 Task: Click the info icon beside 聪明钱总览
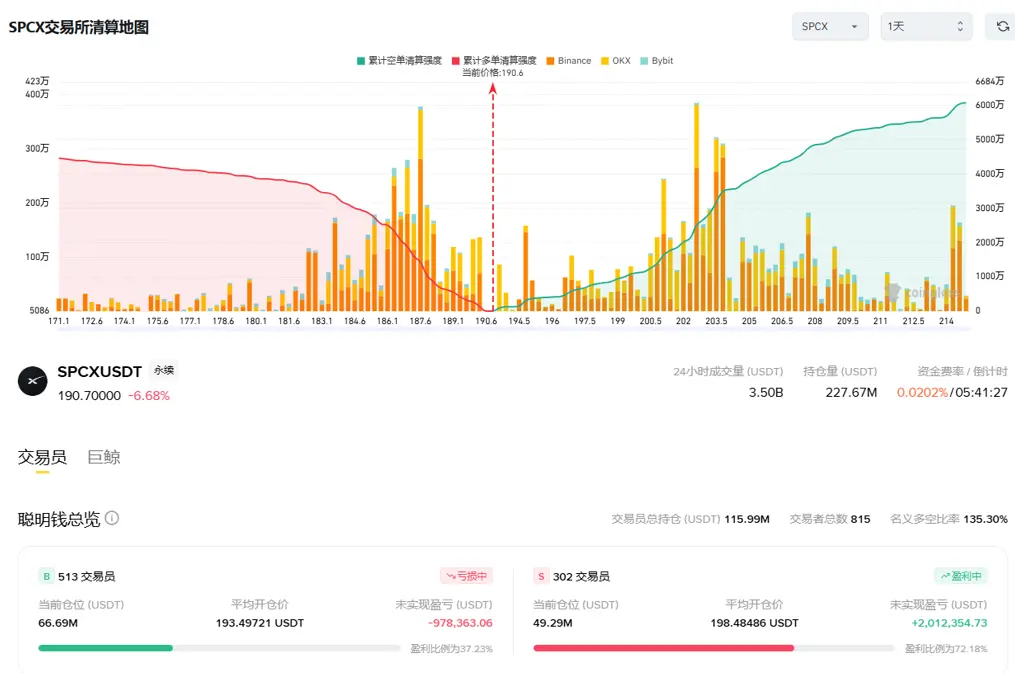coord(112,518)
